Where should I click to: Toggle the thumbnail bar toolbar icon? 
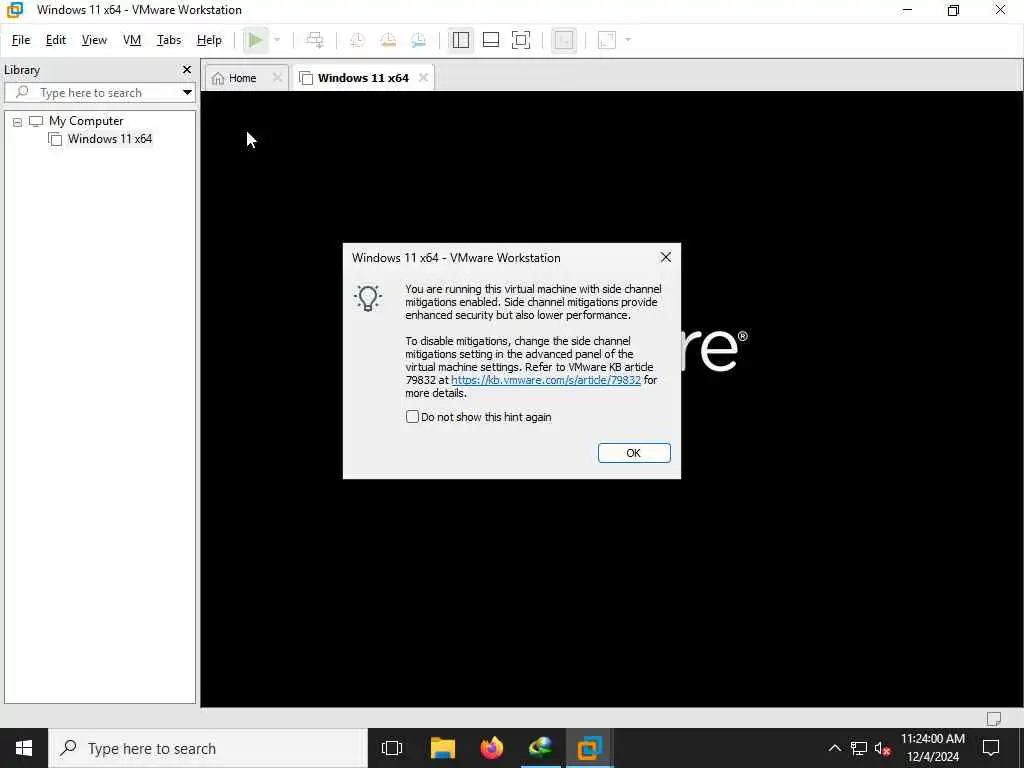[490, 40]
